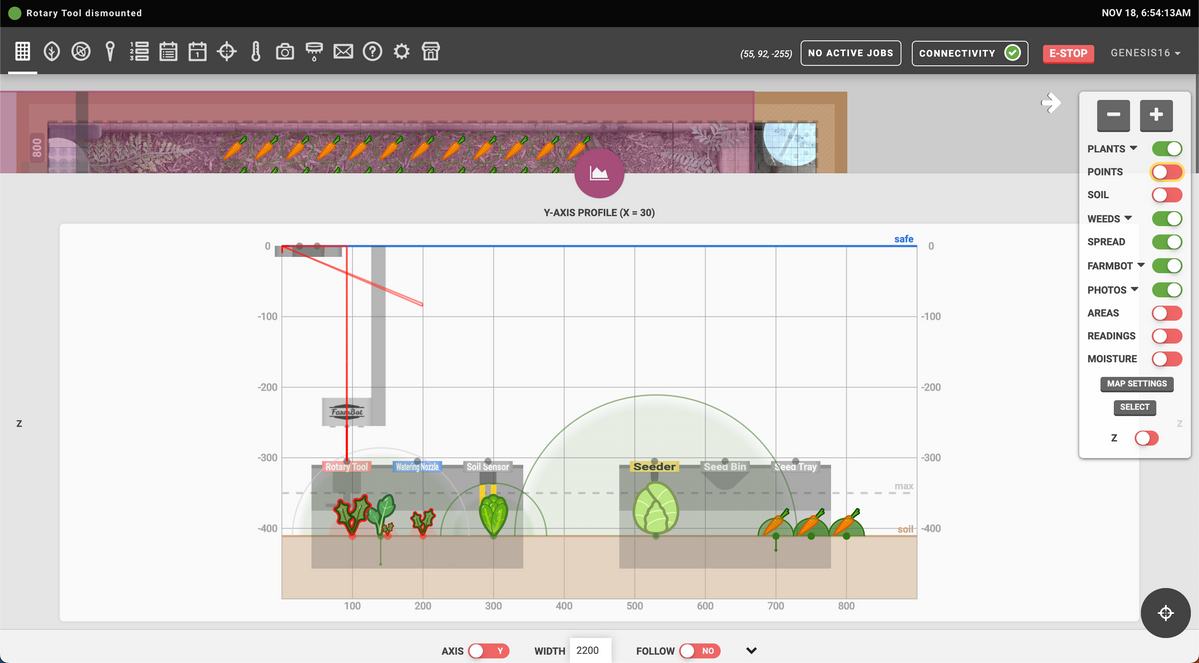Expand the FARMBOT layer dropdown

(x=1142, y=265)
